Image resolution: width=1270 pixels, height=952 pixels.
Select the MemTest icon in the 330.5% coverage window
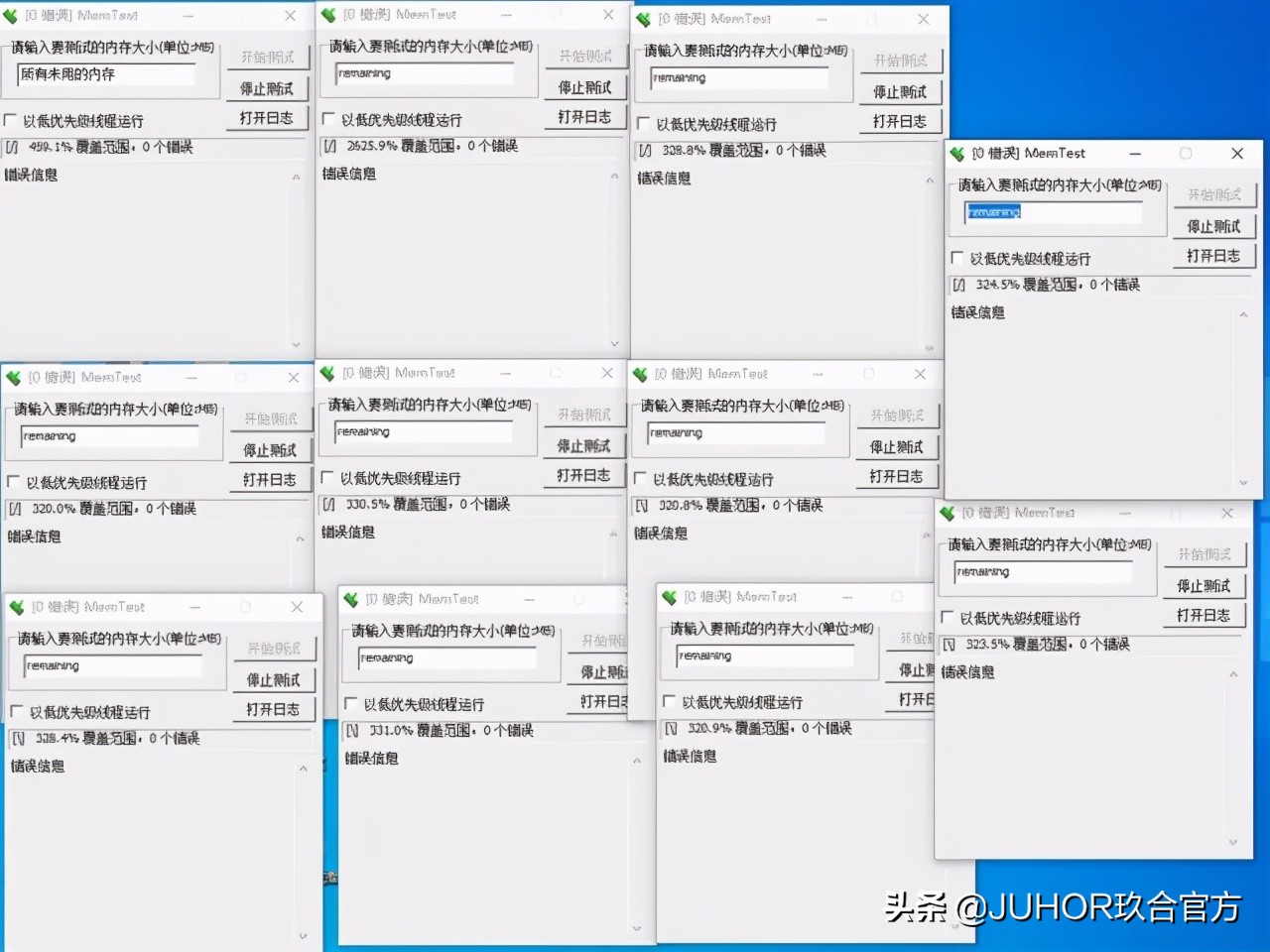tap(327, 373)
